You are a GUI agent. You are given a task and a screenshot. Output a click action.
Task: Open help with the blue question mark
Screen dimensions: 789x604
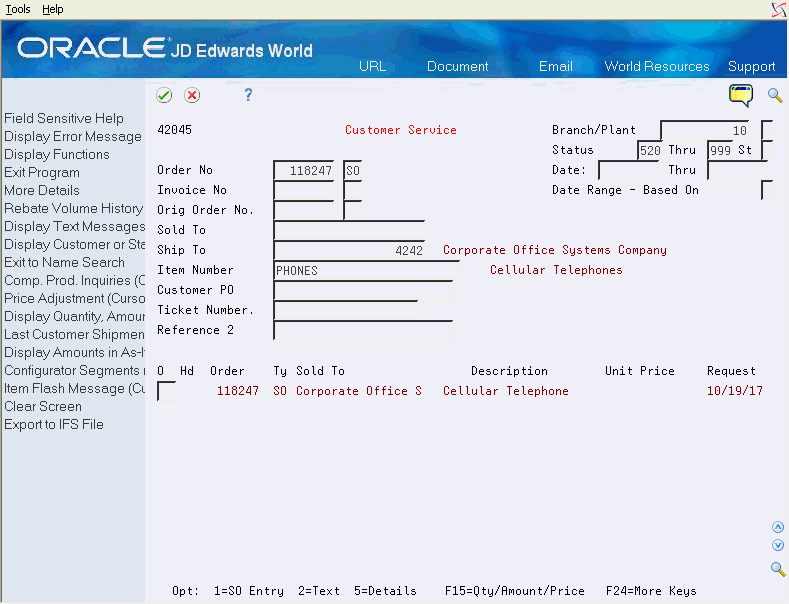point(248,95)
